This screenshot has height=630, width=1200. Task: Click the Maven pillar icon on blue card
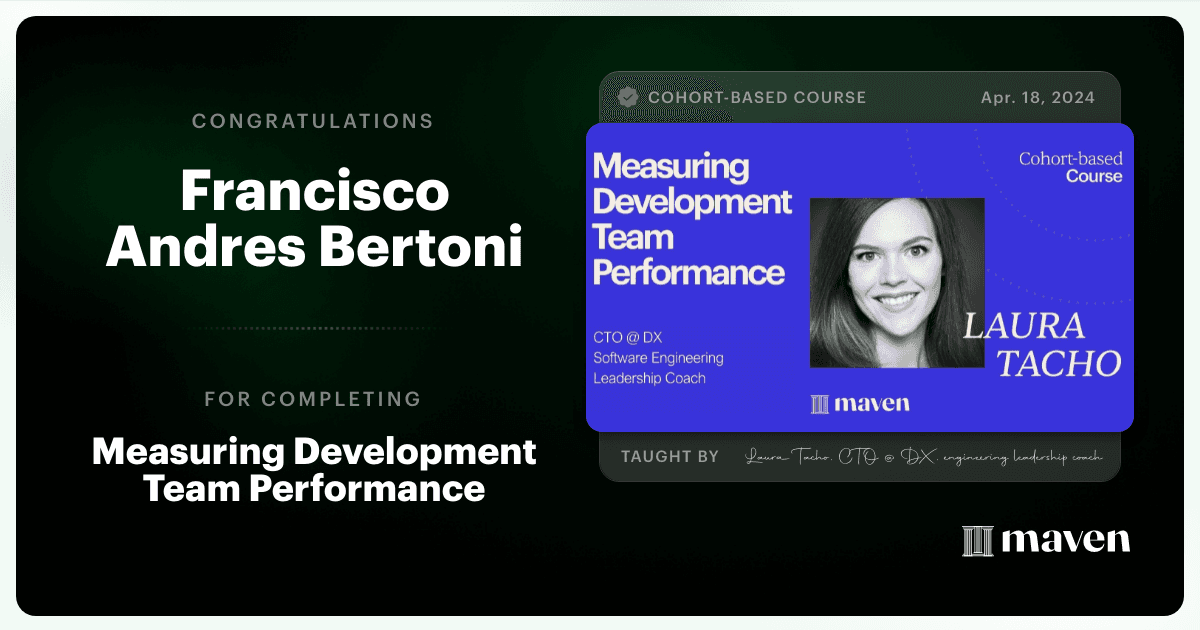click(820, 404)
